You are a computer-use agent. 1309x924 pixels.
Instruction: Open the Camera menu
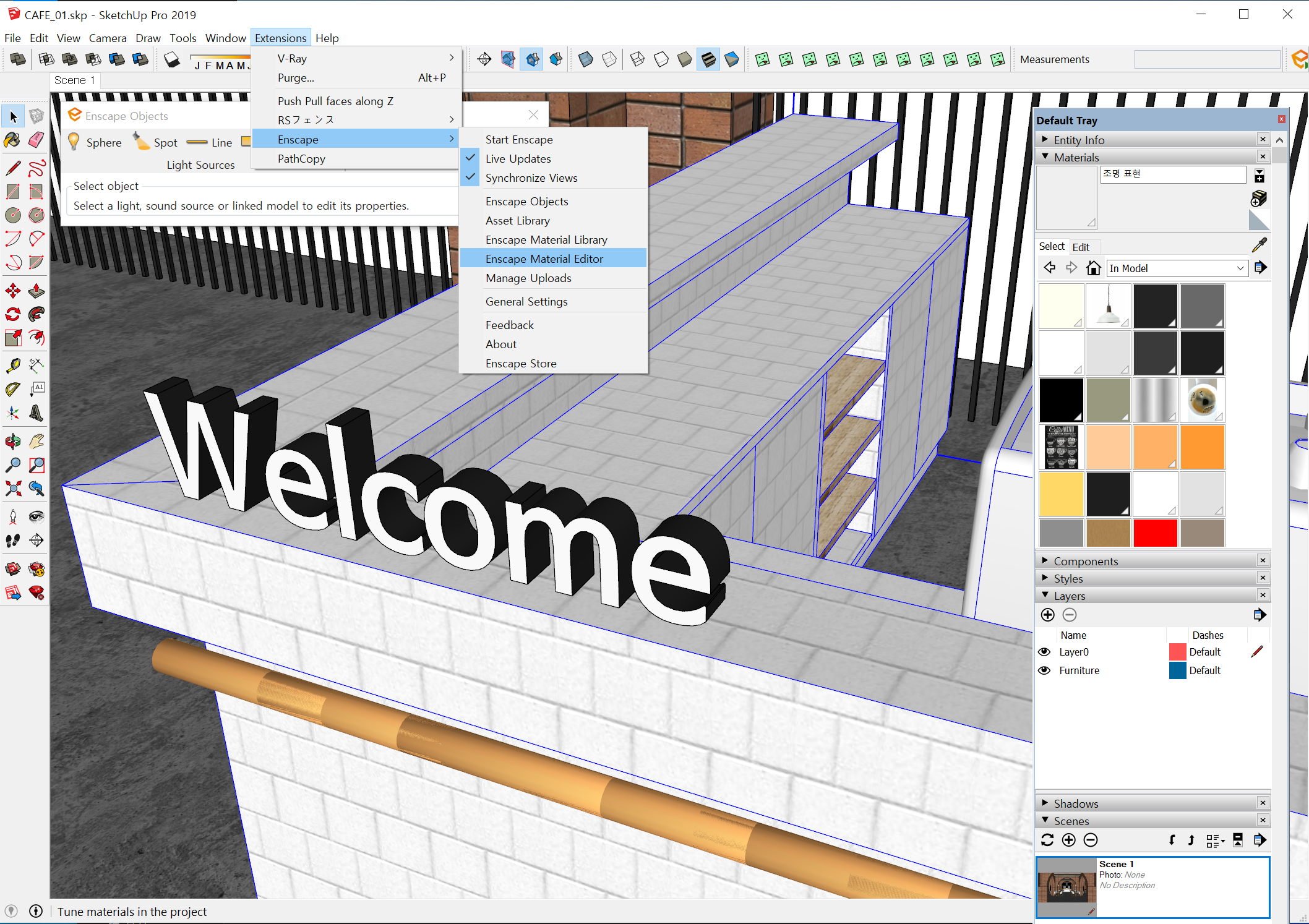108,38
